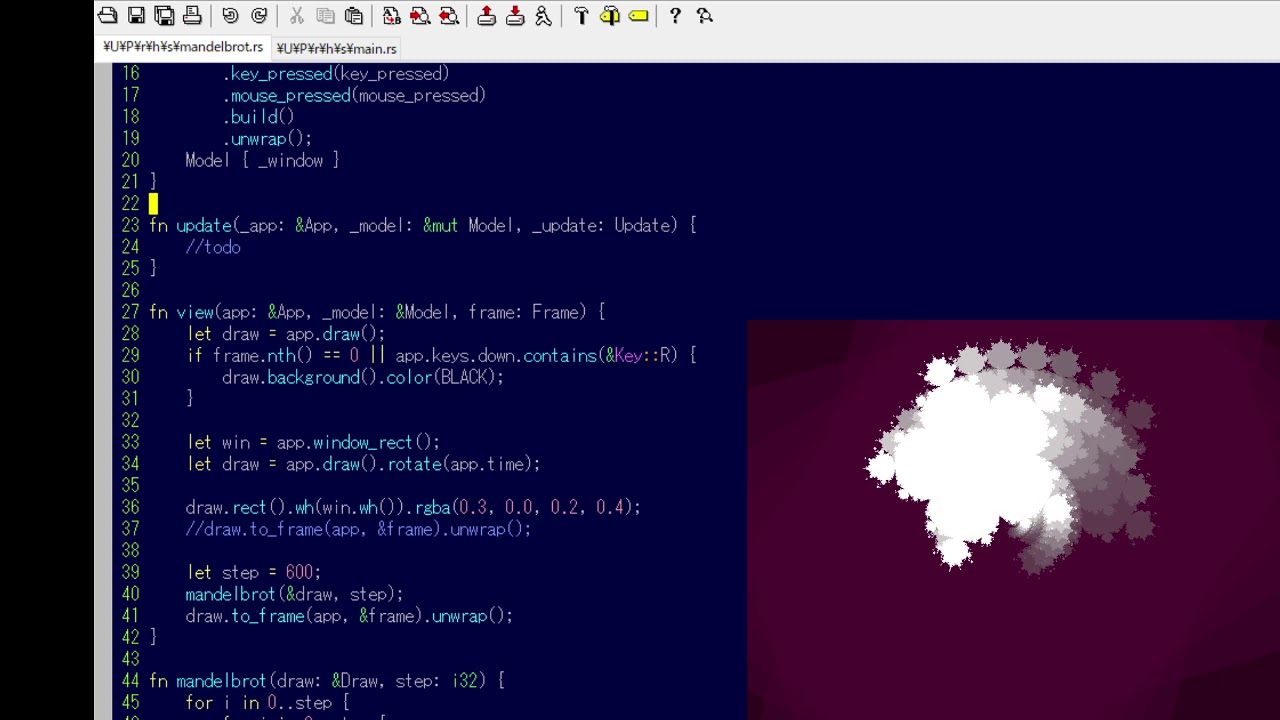Click the red down-arrow tray icon
Screen dimensions: 1280x720
(515, 16)
